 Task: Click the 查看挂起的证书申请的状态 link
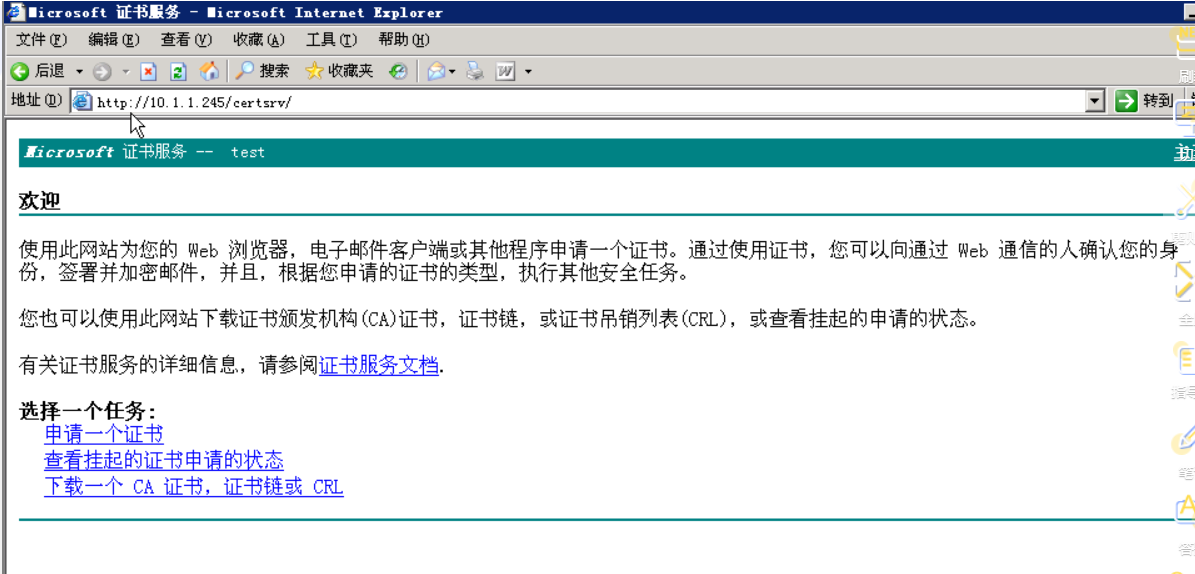(x=164, y=460)
